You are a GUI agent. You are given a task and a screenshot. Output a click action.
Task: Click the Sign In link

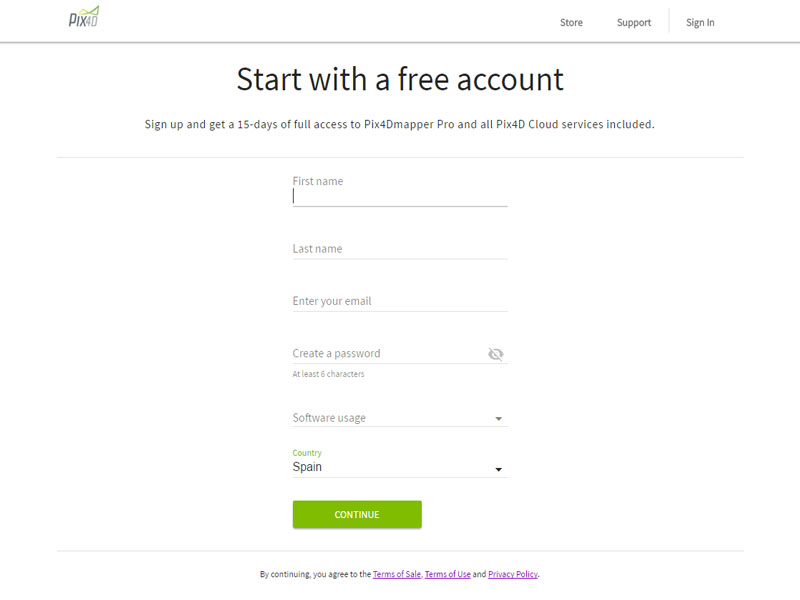(700, 23)
